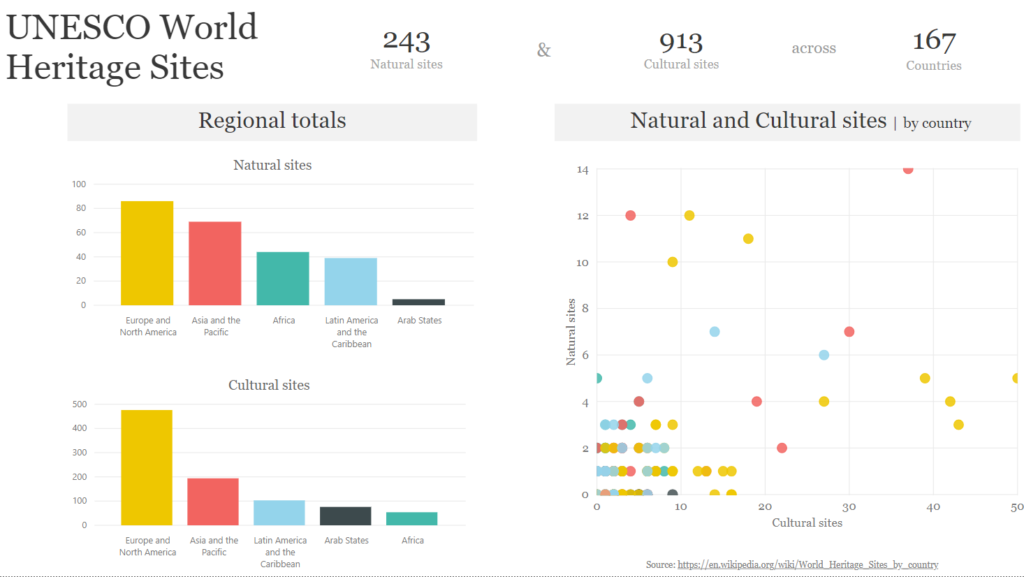Select the Africa bar in Cultural sites chart

411,519
